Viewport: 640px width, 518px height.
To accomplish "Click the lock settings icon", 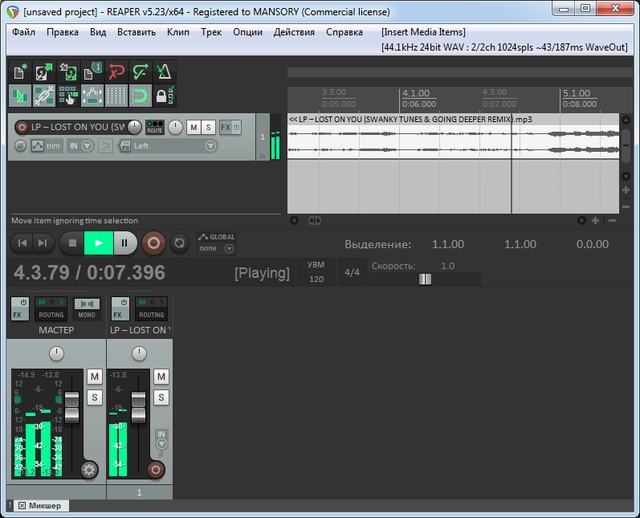I will coord(163,96).
